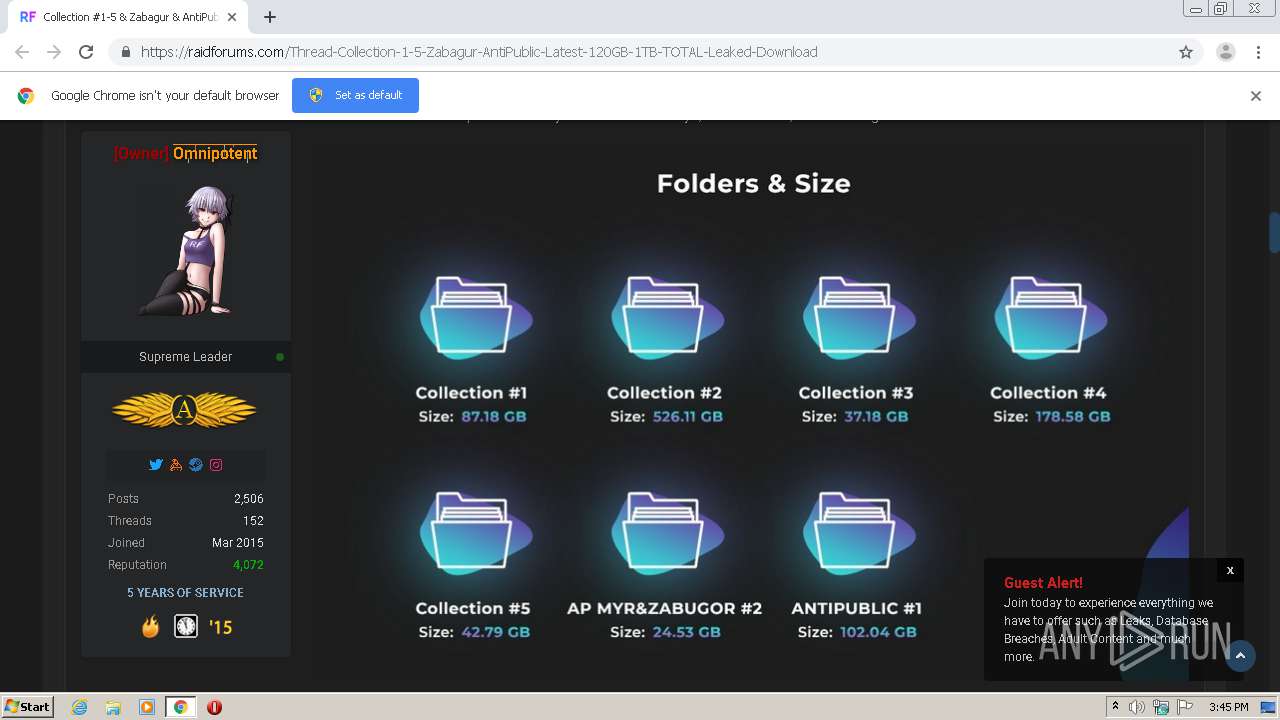Image resolution: width=1280 pixels, height=720 pixels.
Task: Click the 2,506 posts count
Action: pyautogui.click(x=249, y=499)
